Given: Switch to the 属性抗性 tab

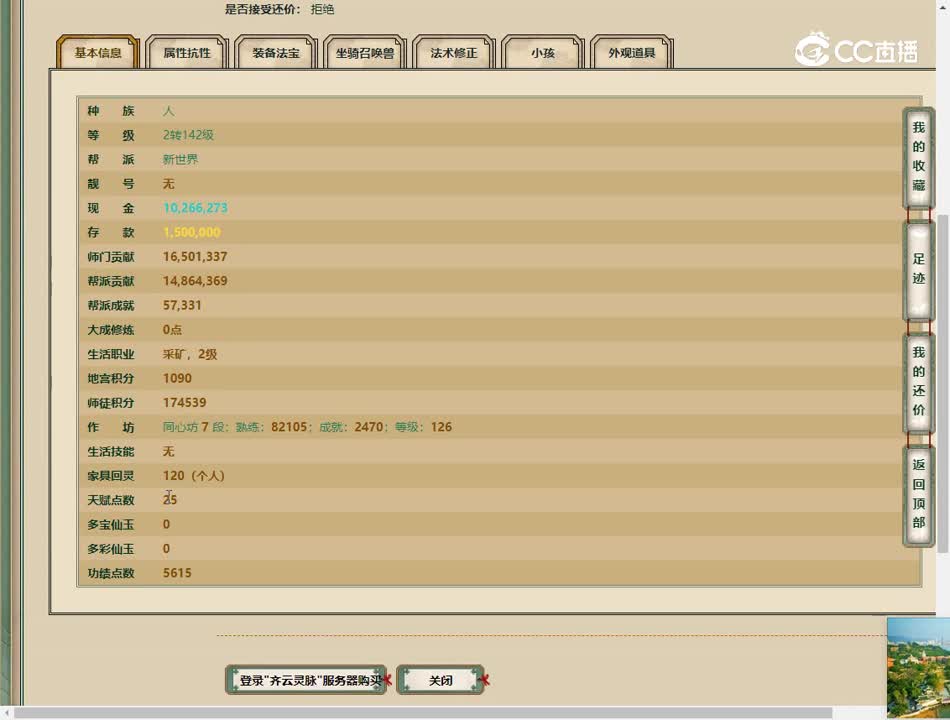Looking at the screenshot, I should click(x=187, y=53).
